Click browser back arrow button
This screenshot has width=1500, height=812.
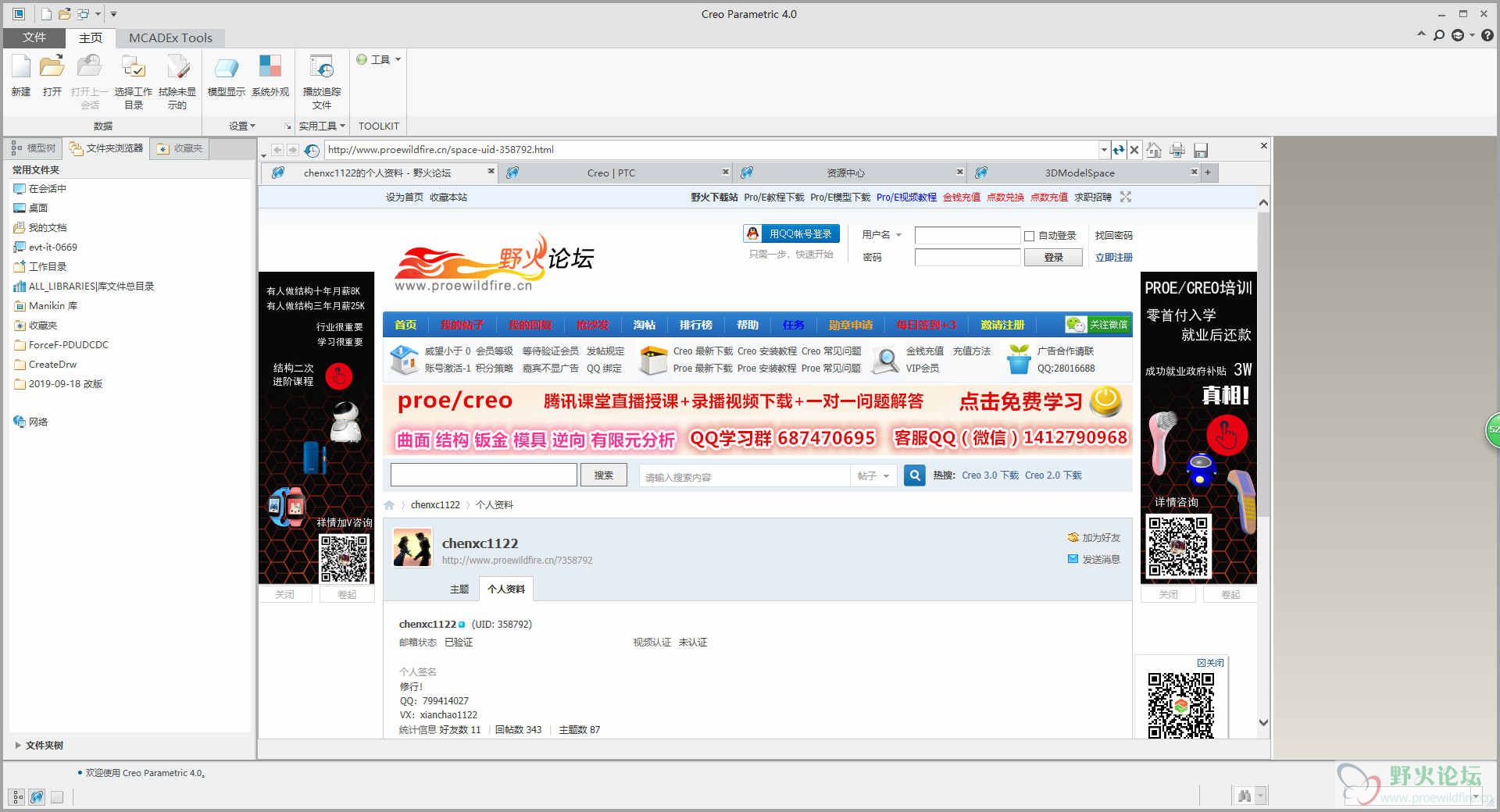[x=277, y=150]
